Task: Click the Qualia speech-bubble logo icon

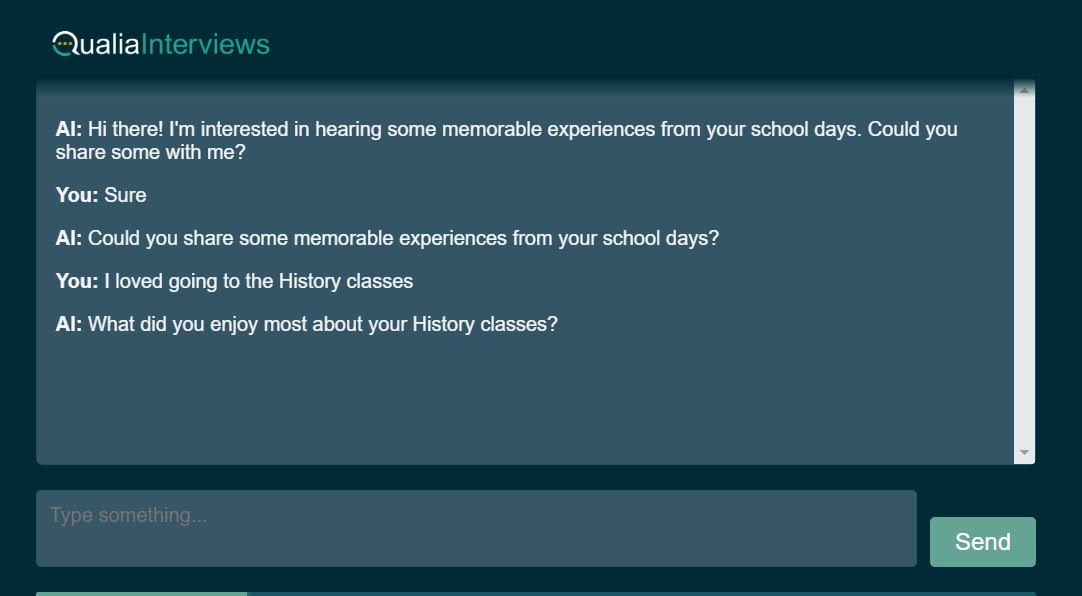Action: pyautogui.click(x=63, y=44)
